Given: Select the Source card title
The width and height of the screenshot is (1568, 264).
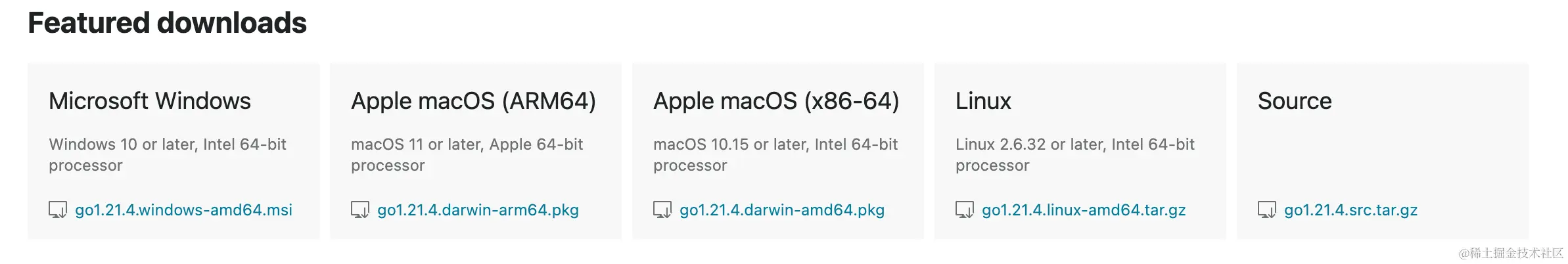Looking at the screenshot, I should tap(1295, 101).
